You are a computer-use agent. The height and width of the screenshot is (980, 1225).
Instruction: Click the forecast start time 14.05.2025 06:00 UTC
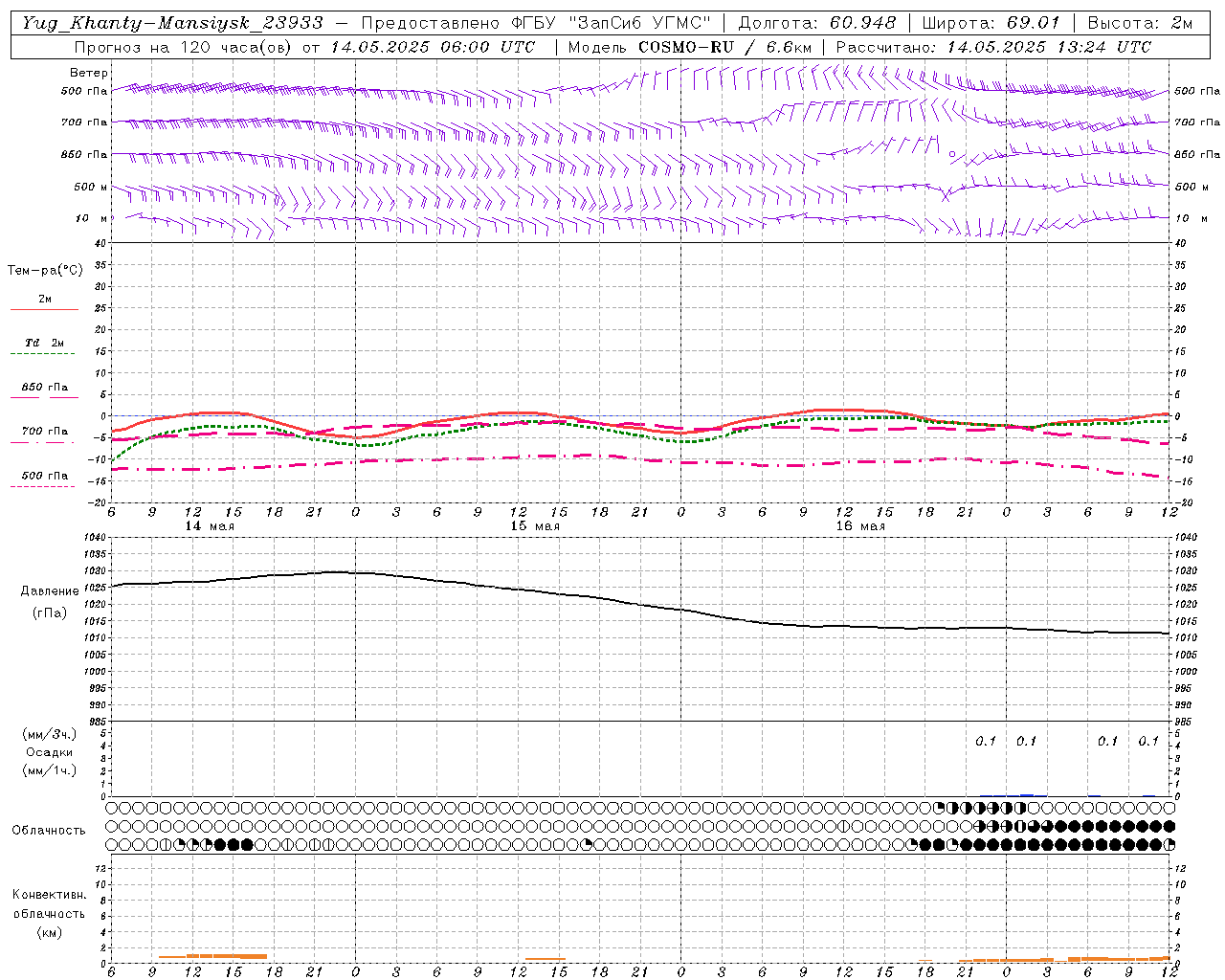(434, 47)
